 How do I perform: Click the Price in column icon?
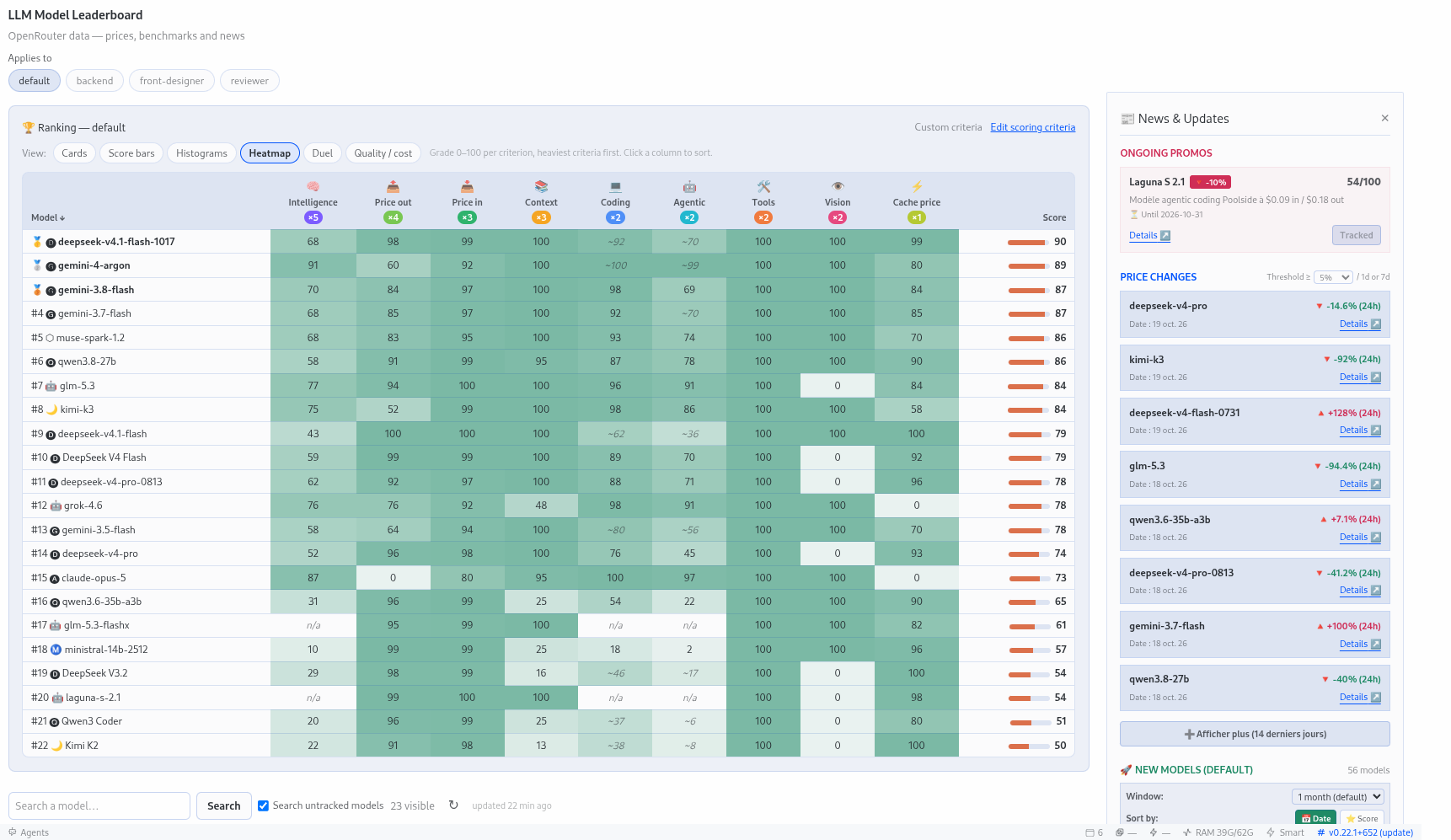[467, 186]
